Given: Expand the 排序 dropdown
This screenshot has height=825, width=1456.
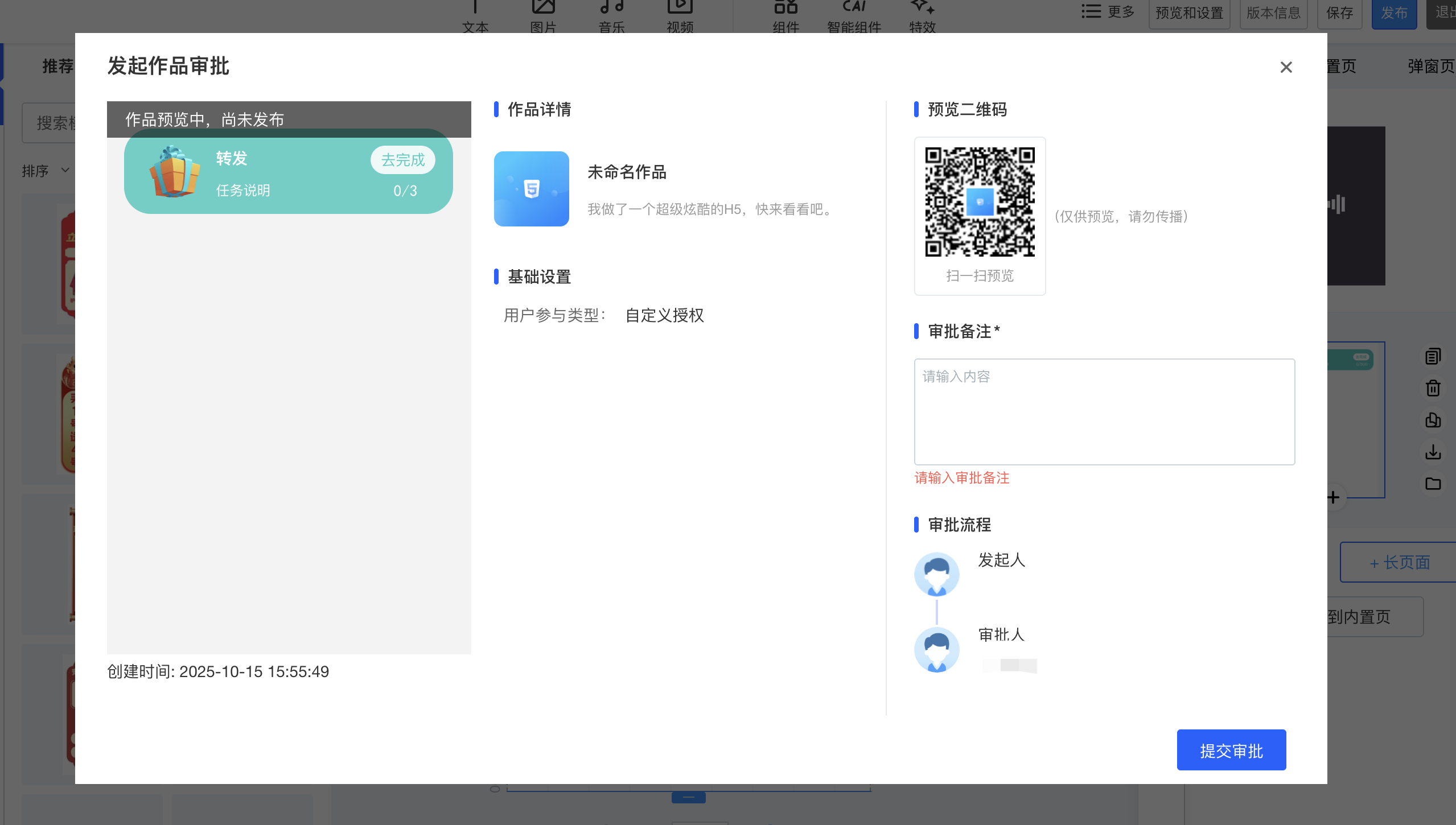Looking at the screenshot, I should 46,171.
